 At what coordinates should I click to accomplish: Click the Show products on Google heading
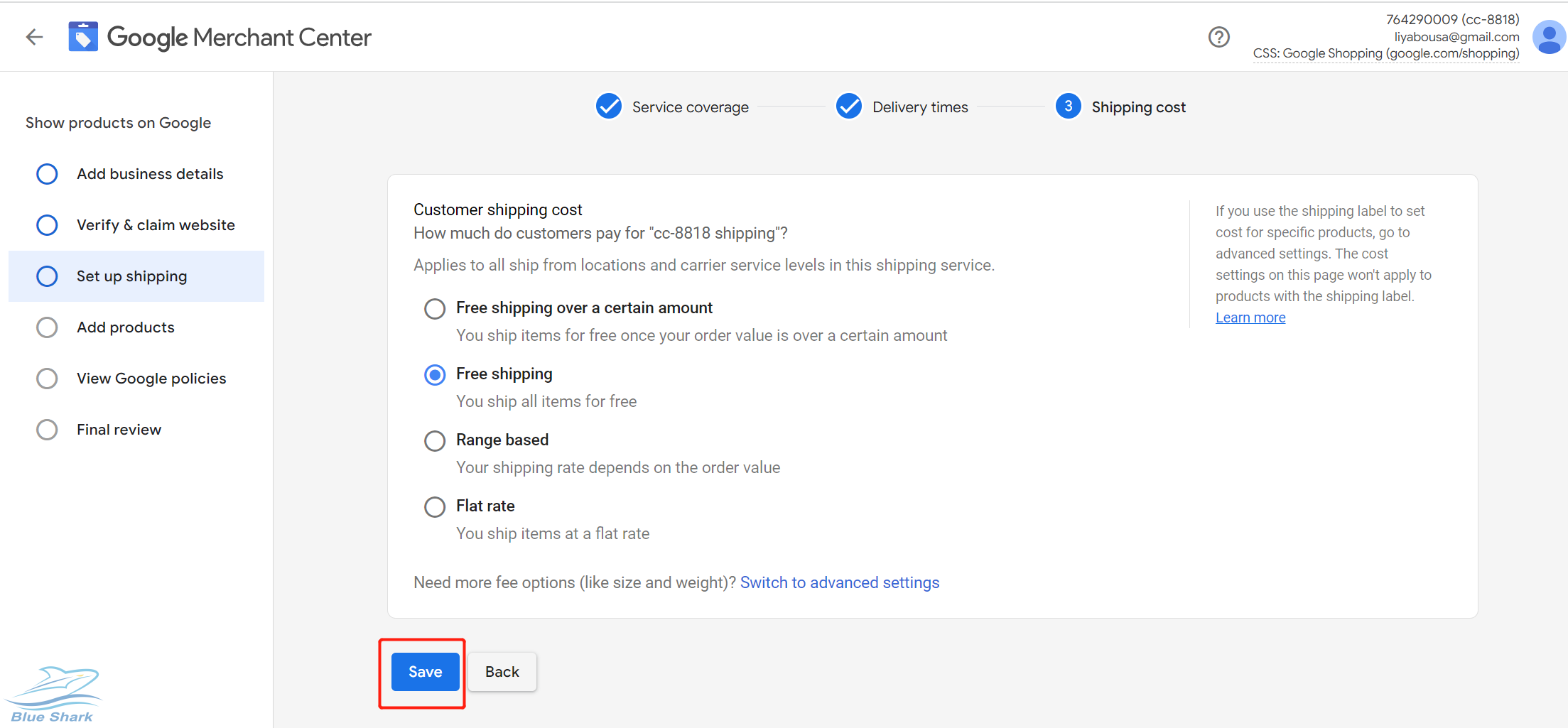pos(118,123)
